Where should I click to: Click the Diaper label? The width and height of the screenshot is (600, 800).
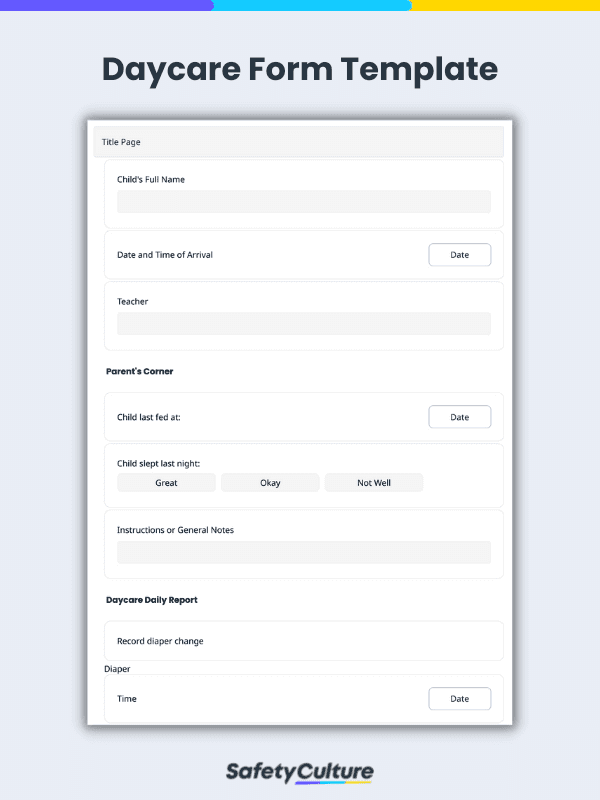click(117, 669)
